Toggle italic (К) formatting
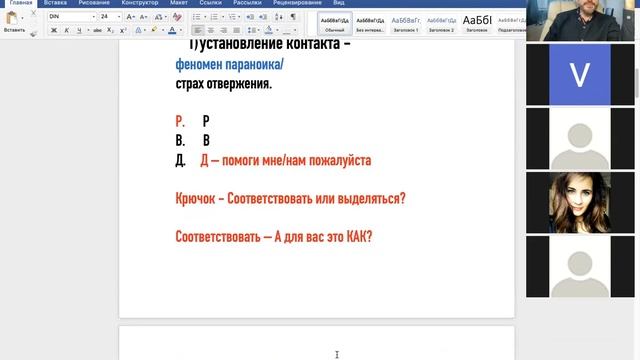The width and height of the screenshot is (640, 360). click(x=67, y=30)
